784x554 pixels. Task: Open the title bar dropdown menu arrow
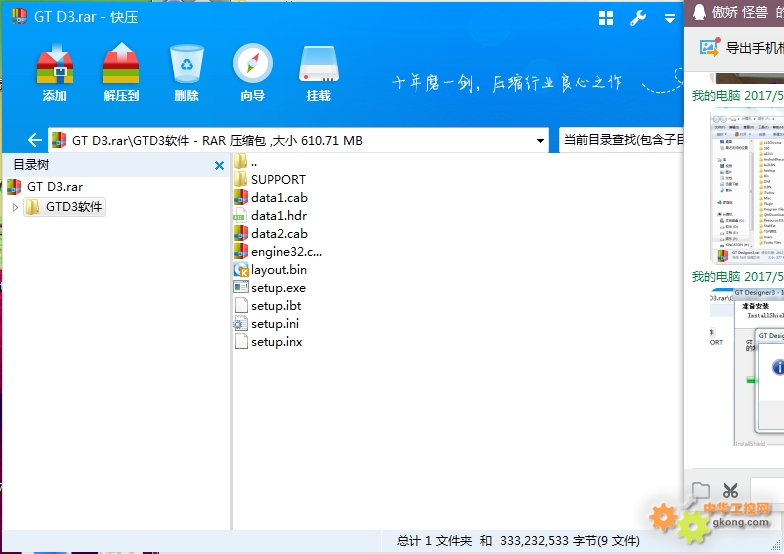pos(670,19)
